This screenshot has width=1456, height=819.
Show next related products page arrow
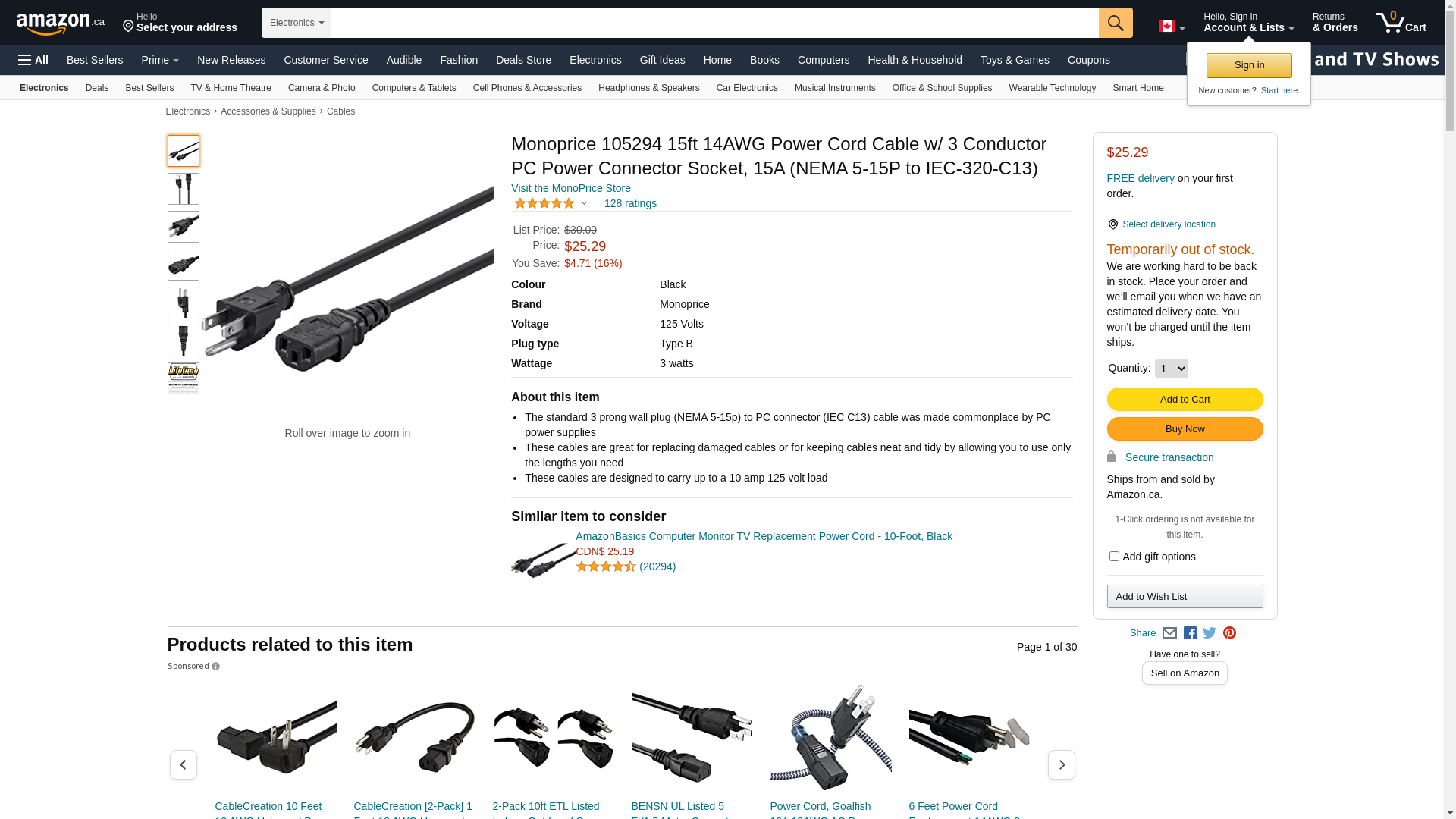[1061, 764]
